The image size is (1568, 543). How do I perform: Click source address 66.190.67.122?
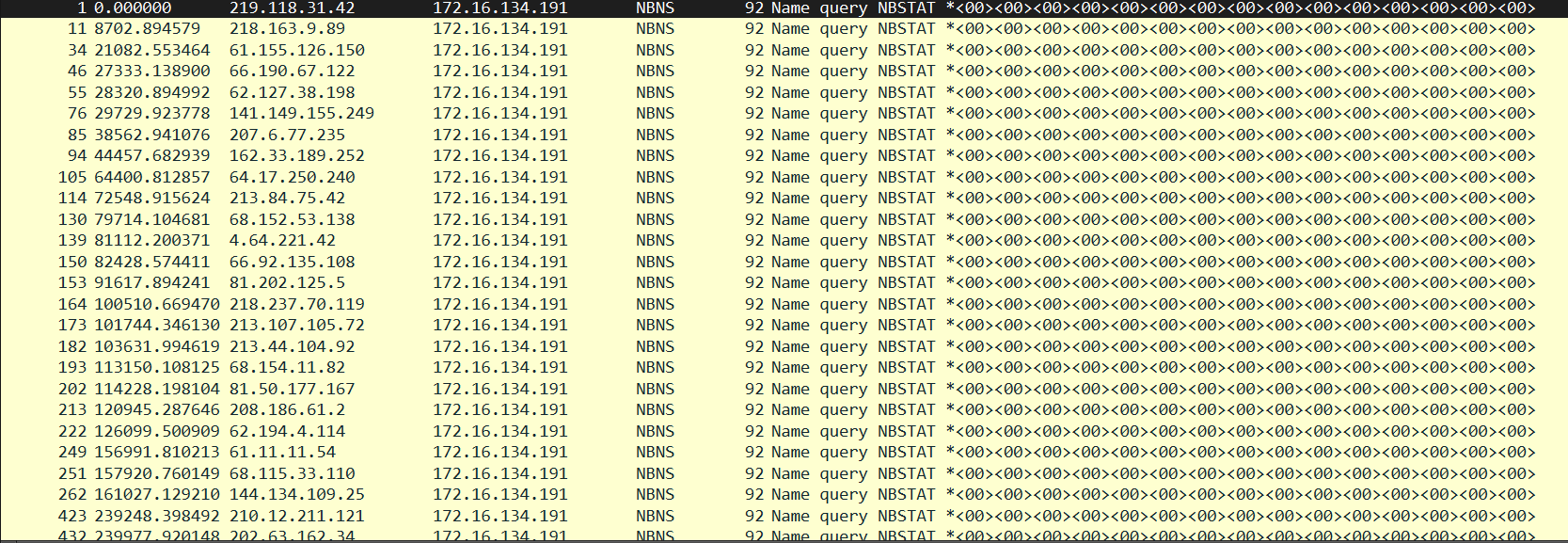tap(293, 71)
